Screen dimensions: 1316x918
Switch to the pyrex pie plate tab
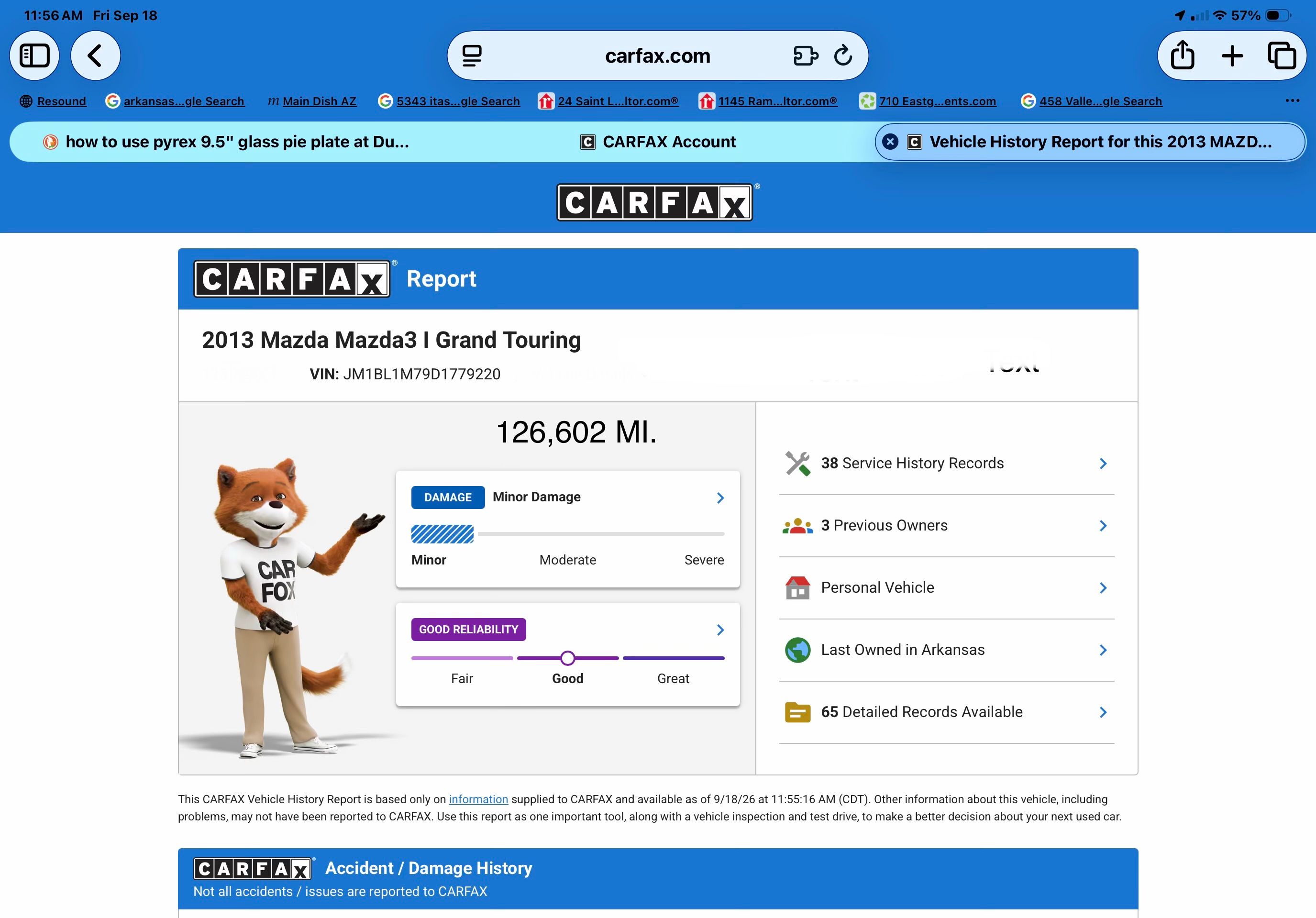click(226, 142)
